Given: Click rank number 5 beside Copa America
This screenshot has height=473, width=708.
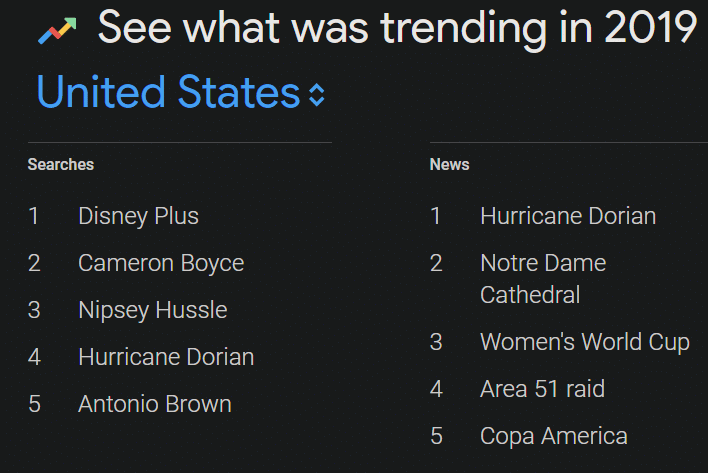Looking at the screenshot, I should click(x=436, y=436).
